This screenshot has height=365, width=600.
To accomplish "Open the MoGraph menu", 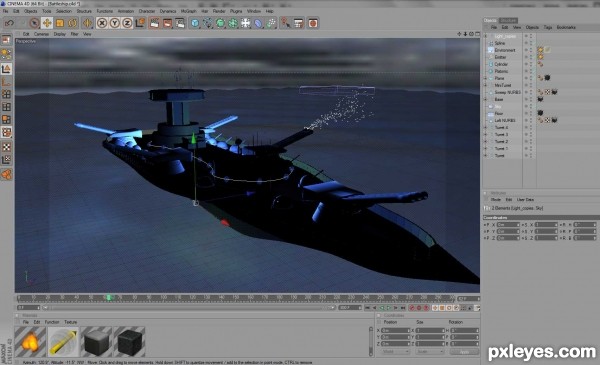I will (188, 11).
